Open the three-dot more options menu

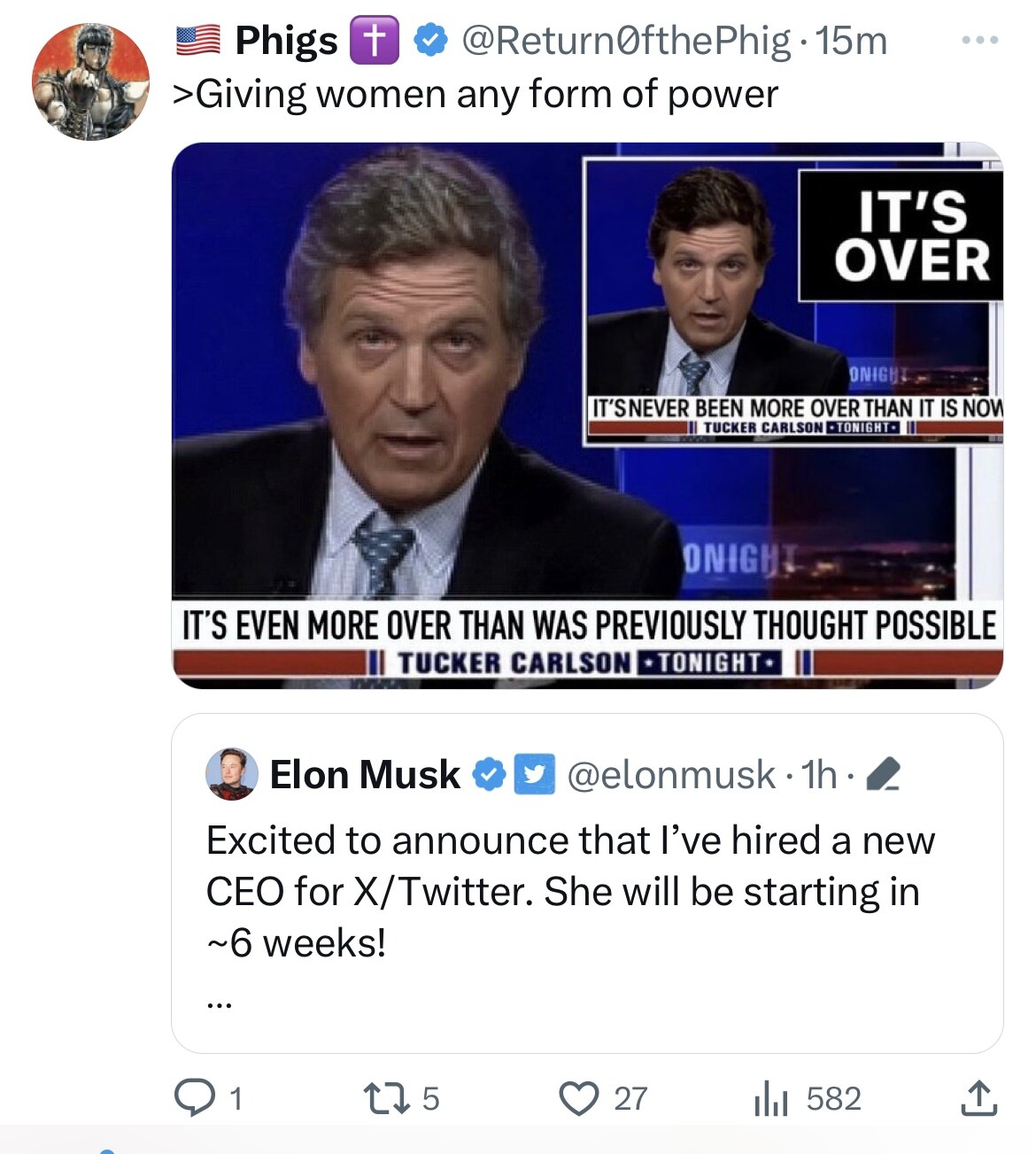click(x=980, y=40)
